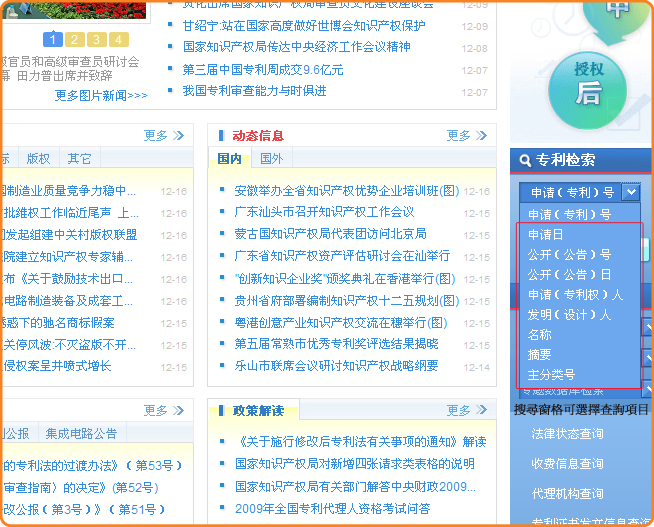Open 收费信息查询 sidebar link
This screenshot has width=654, height=527.
[567, 463]
